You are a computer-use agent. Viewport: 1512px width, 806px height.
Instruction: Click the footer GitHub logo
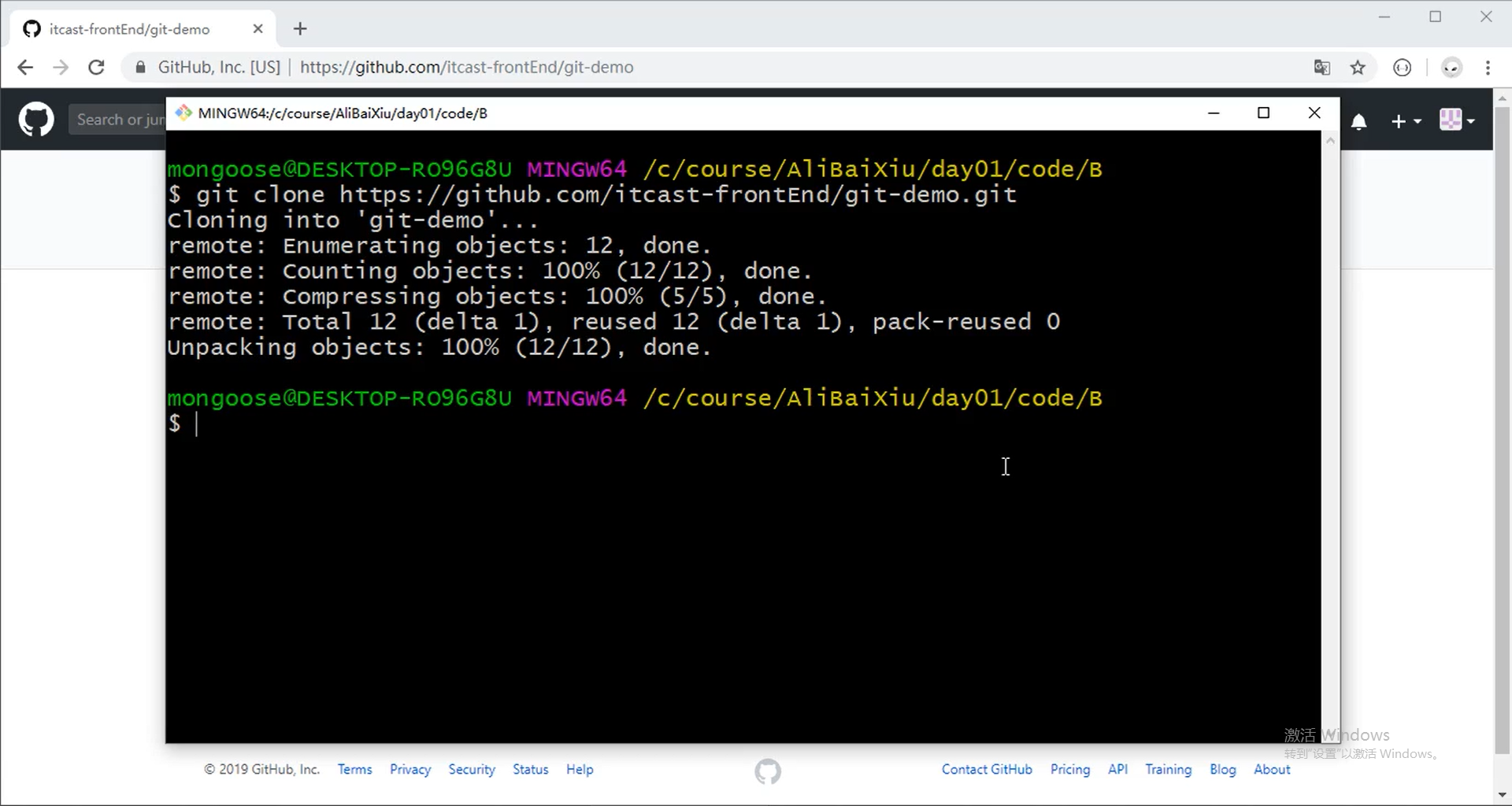click(x=768, y=771)
